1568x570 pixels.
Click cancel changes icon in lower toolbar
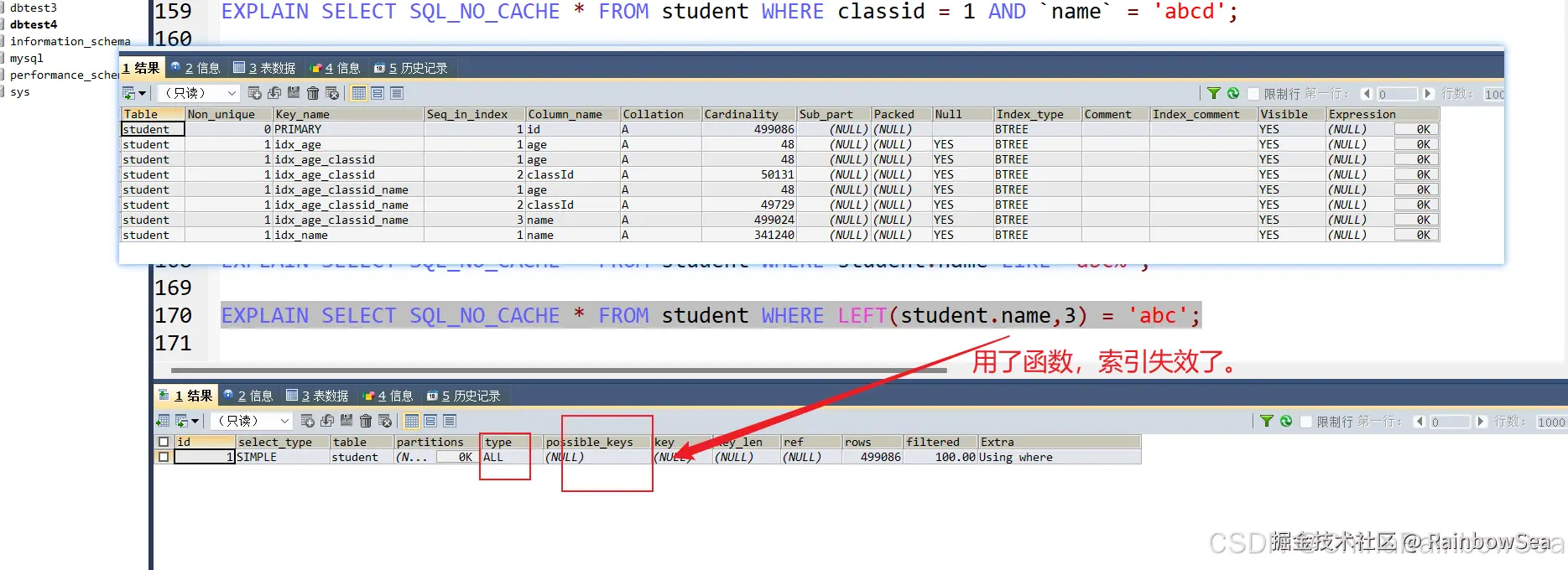(x=384, y=421)
